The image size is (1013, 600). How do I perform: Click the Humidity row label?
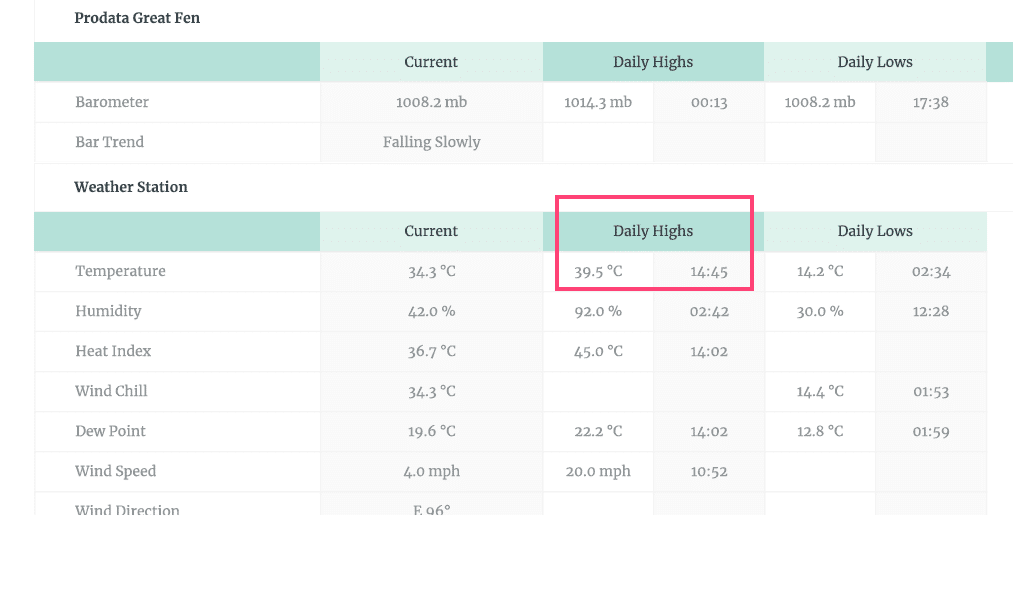tap(108, 311)
